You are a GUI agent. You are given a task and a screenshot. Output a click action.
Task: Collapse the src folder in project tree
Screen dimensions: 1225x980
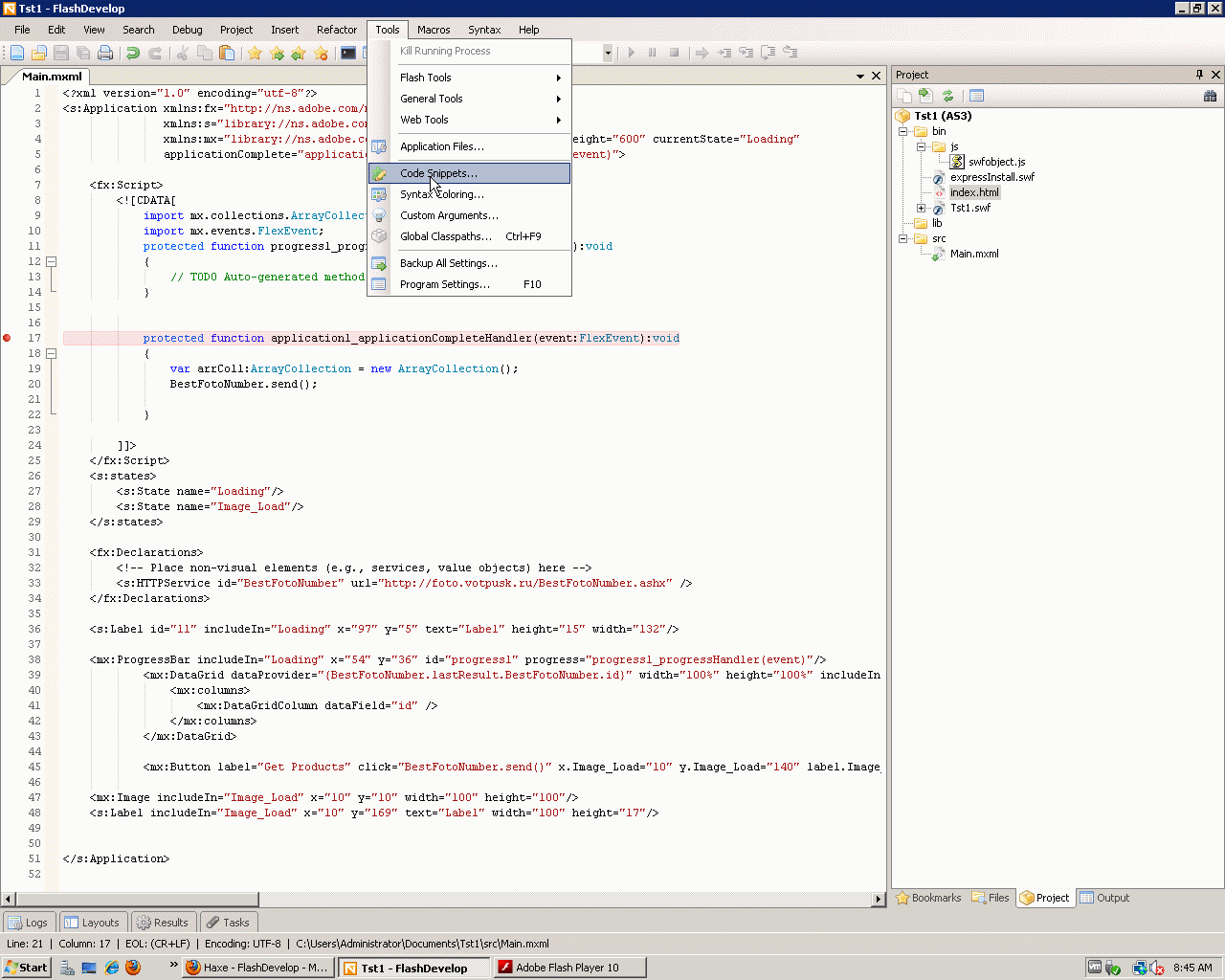click(x=902, y=238)
